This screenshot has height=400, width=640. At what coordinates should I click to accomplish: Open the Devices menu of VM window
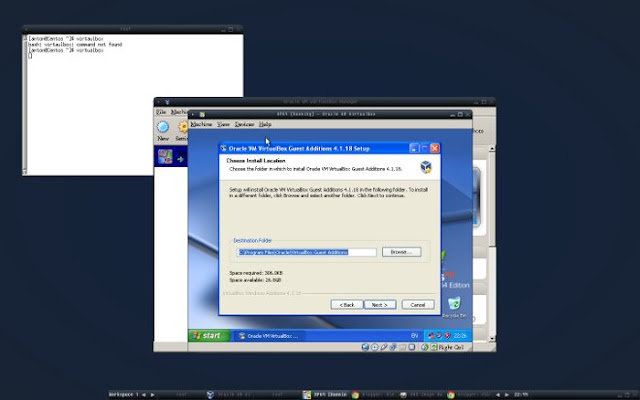coord(244,124)
